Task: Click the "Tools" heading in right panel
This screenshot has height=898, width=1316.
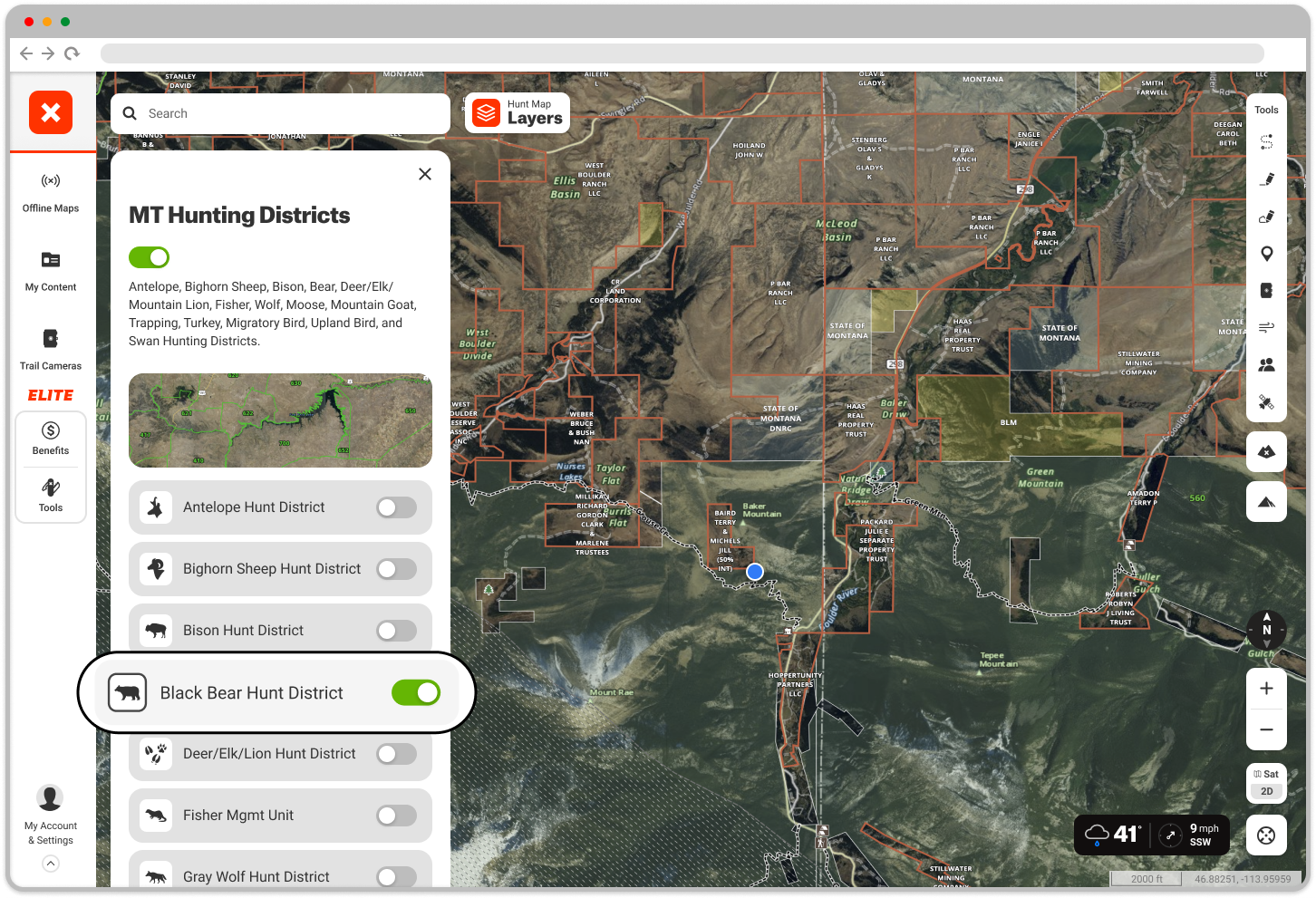Action: click(x=1266, y=111)
